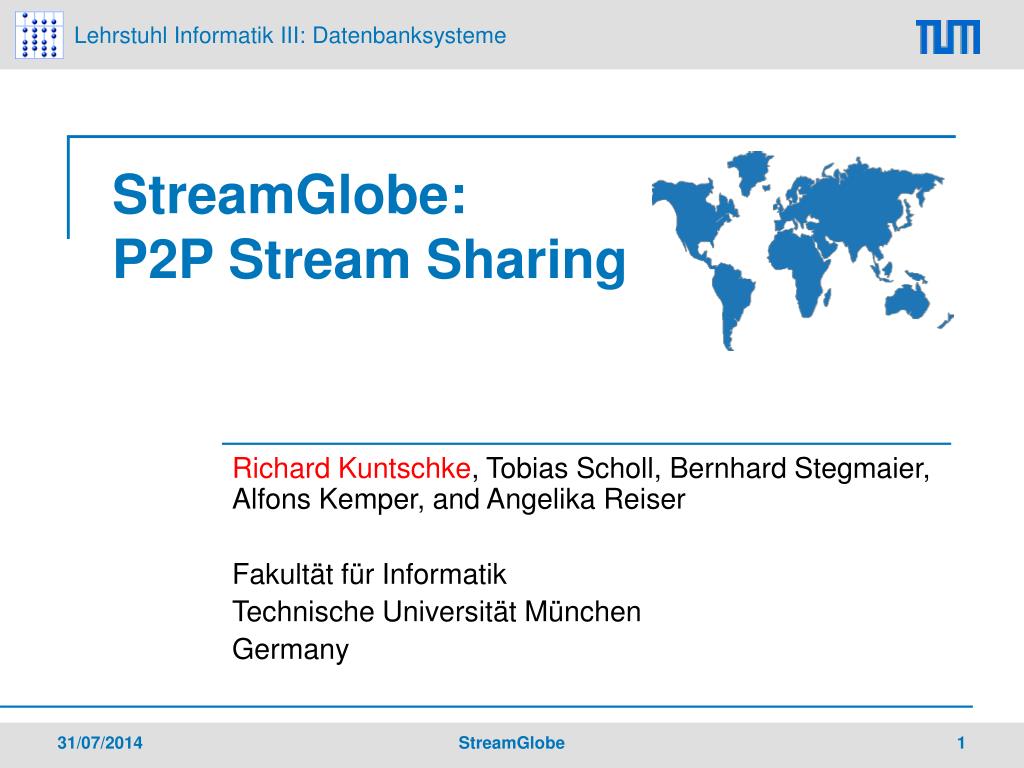
Task: Click the 'Lehrstuhl Informatik III: Datenbanksysteme' header text
Action: pos(290,35)
